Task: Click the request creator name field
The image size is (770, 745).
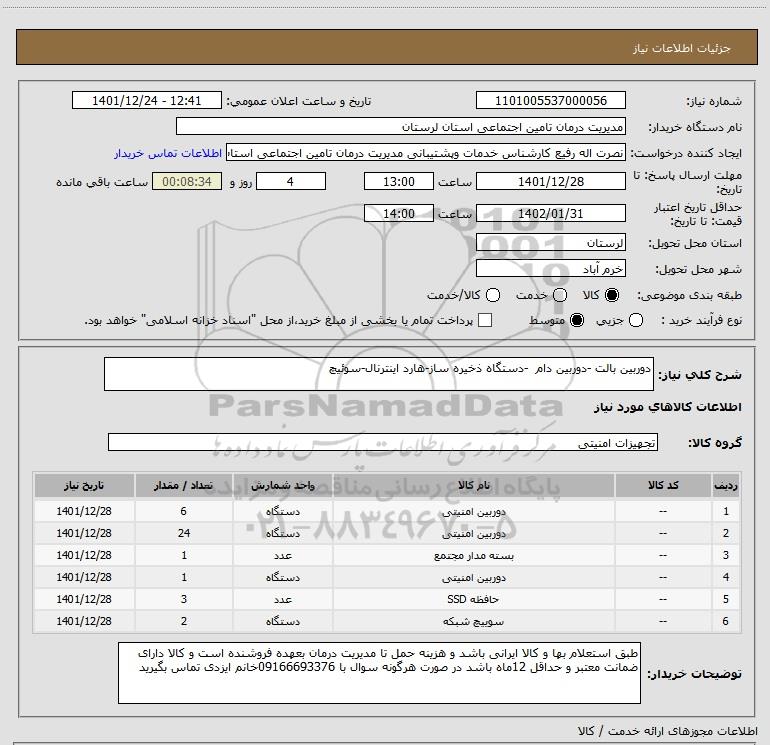Action: pyautogui.click(x=426, y=153)
